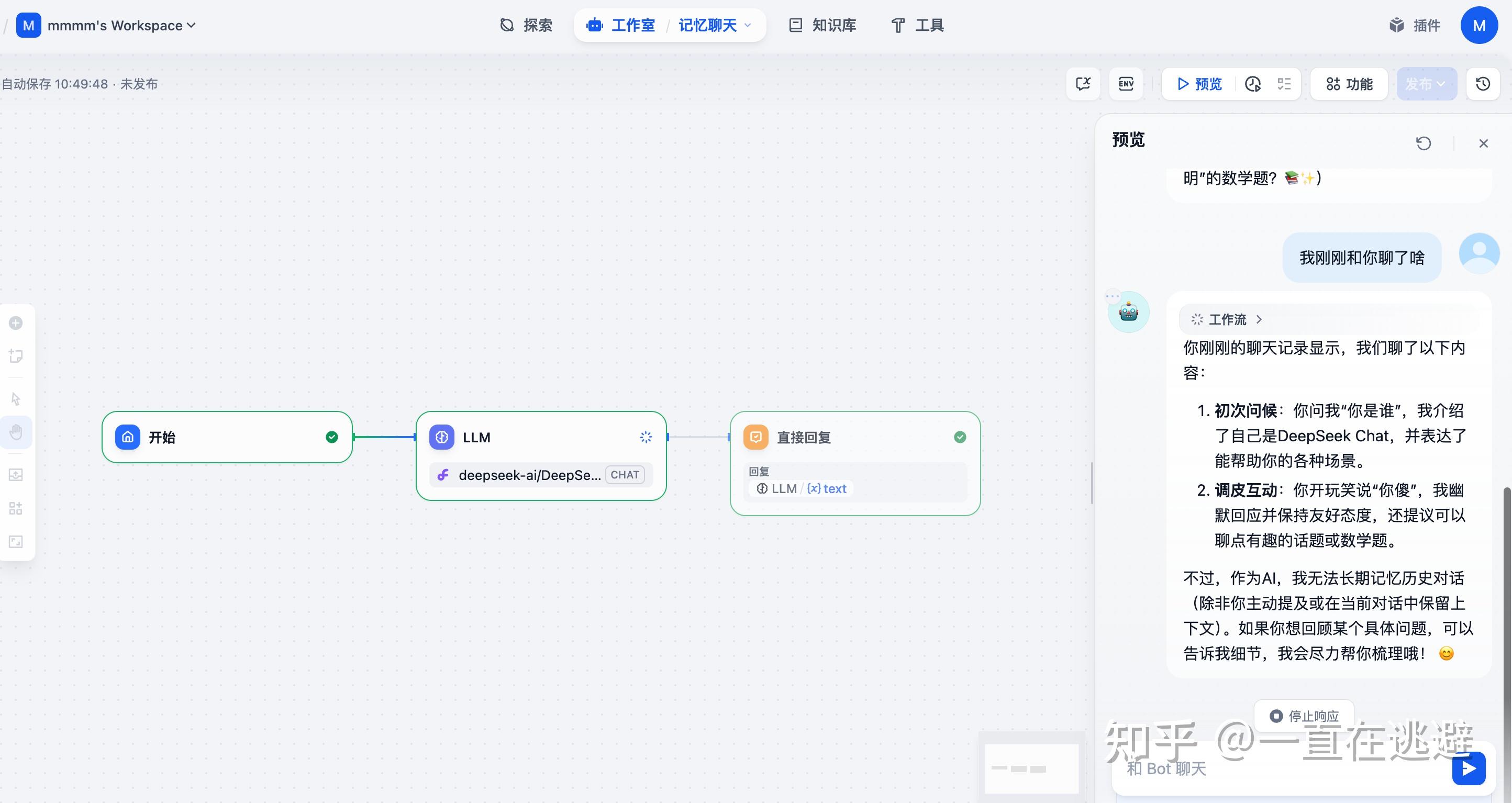
Task: Click the fit-view frame icon in left toolbar
Action: (16, 542)
